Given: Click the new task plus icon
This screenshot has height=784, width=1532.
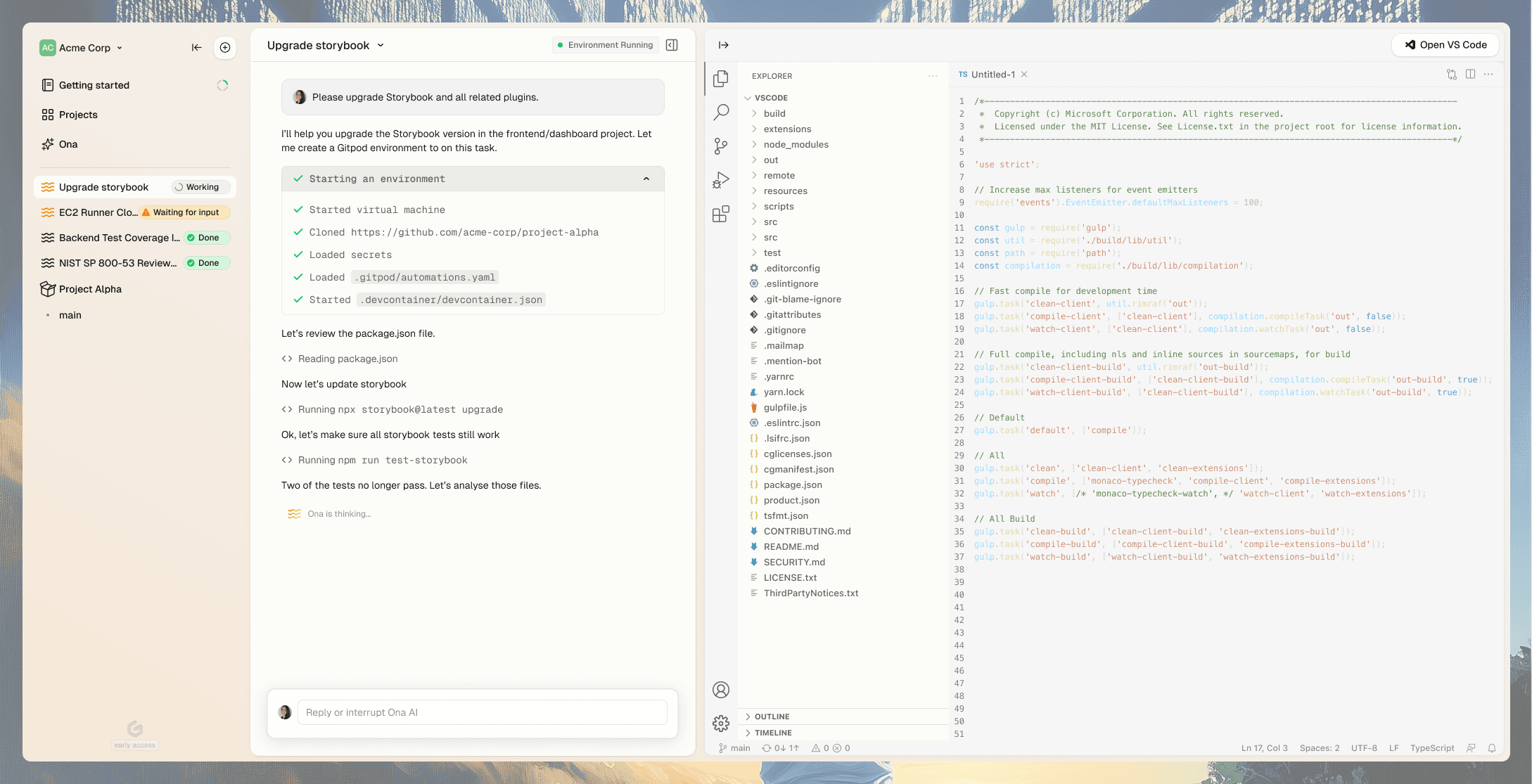Looking at the screenshot, I should click(x=225, y=48).
